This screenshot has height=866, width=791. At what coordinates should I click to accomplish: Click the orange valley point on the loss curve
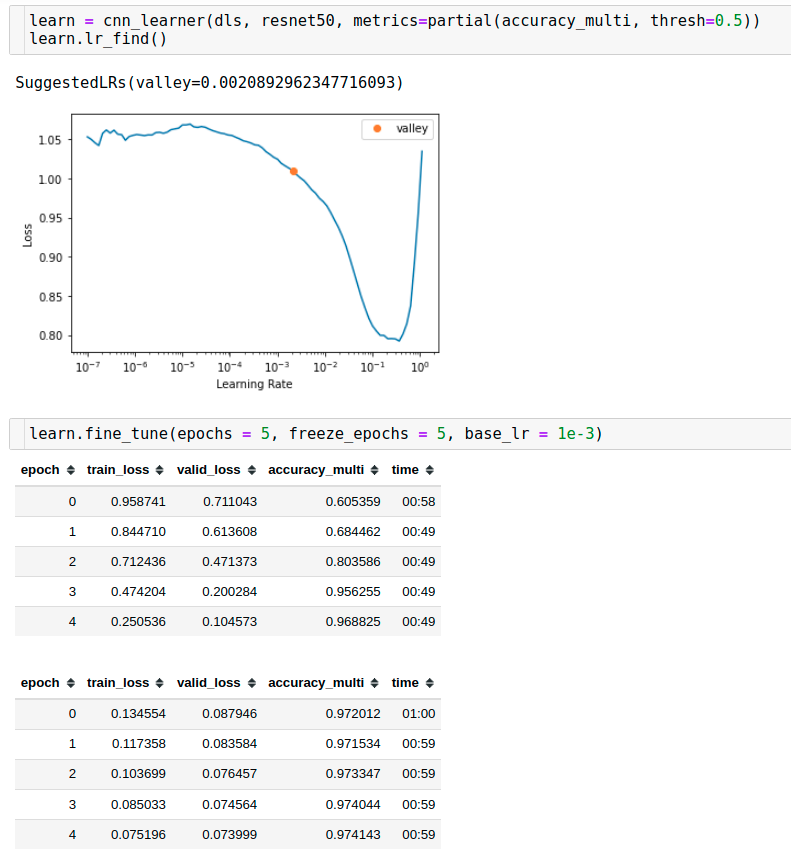[x=293, y=171]
